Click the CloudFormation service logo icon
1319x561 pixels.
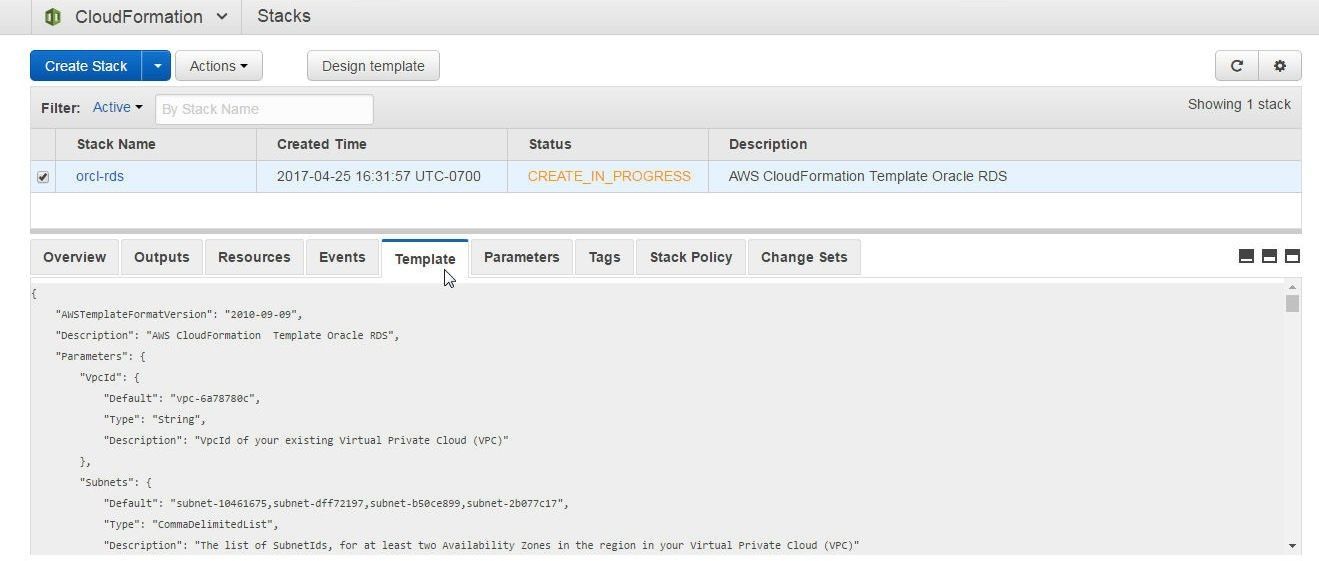tap(53, 17)
